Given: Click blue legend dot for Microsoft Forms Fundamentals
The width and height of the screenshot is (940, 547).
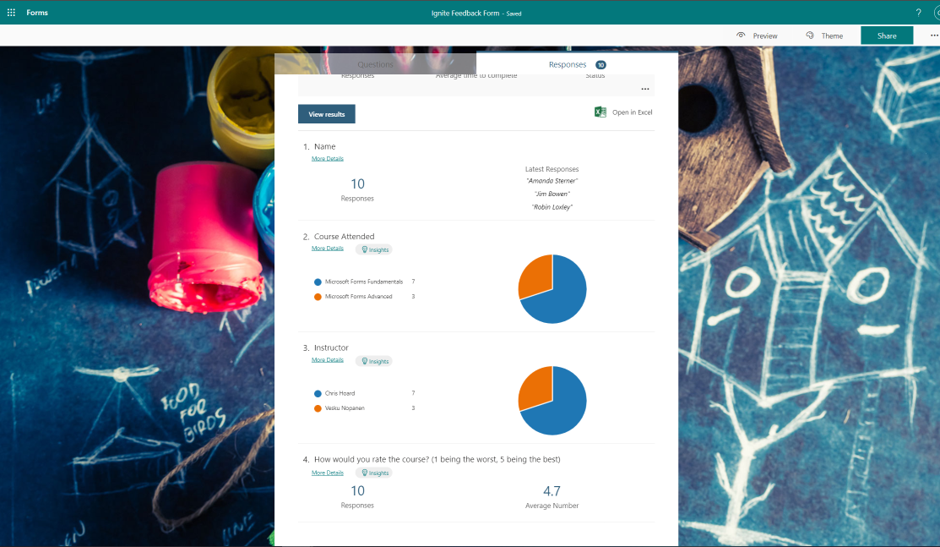Looking at the screenshot, I should [x=318, y=282].
